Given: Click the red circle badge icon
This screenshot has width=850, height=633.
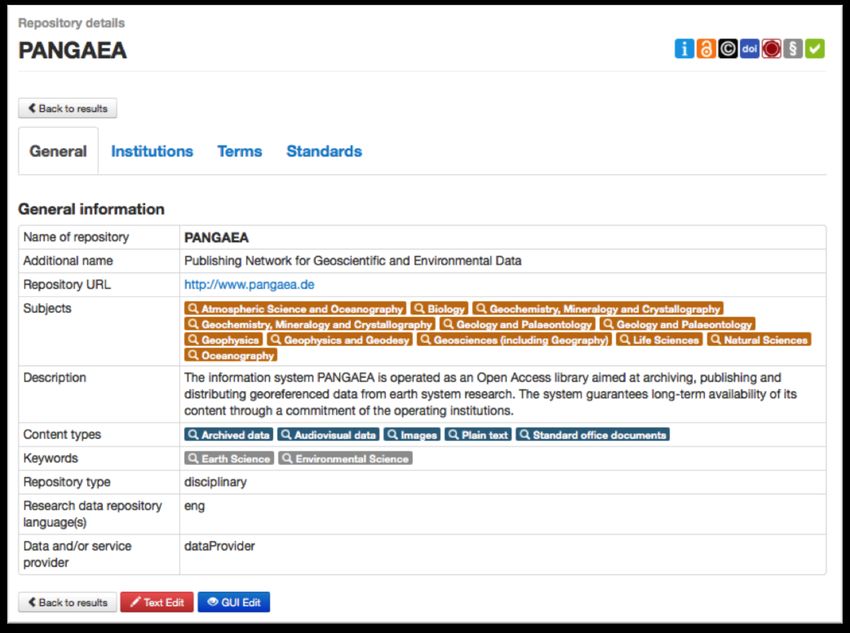Looking at the screenshot, I should 771,49.
